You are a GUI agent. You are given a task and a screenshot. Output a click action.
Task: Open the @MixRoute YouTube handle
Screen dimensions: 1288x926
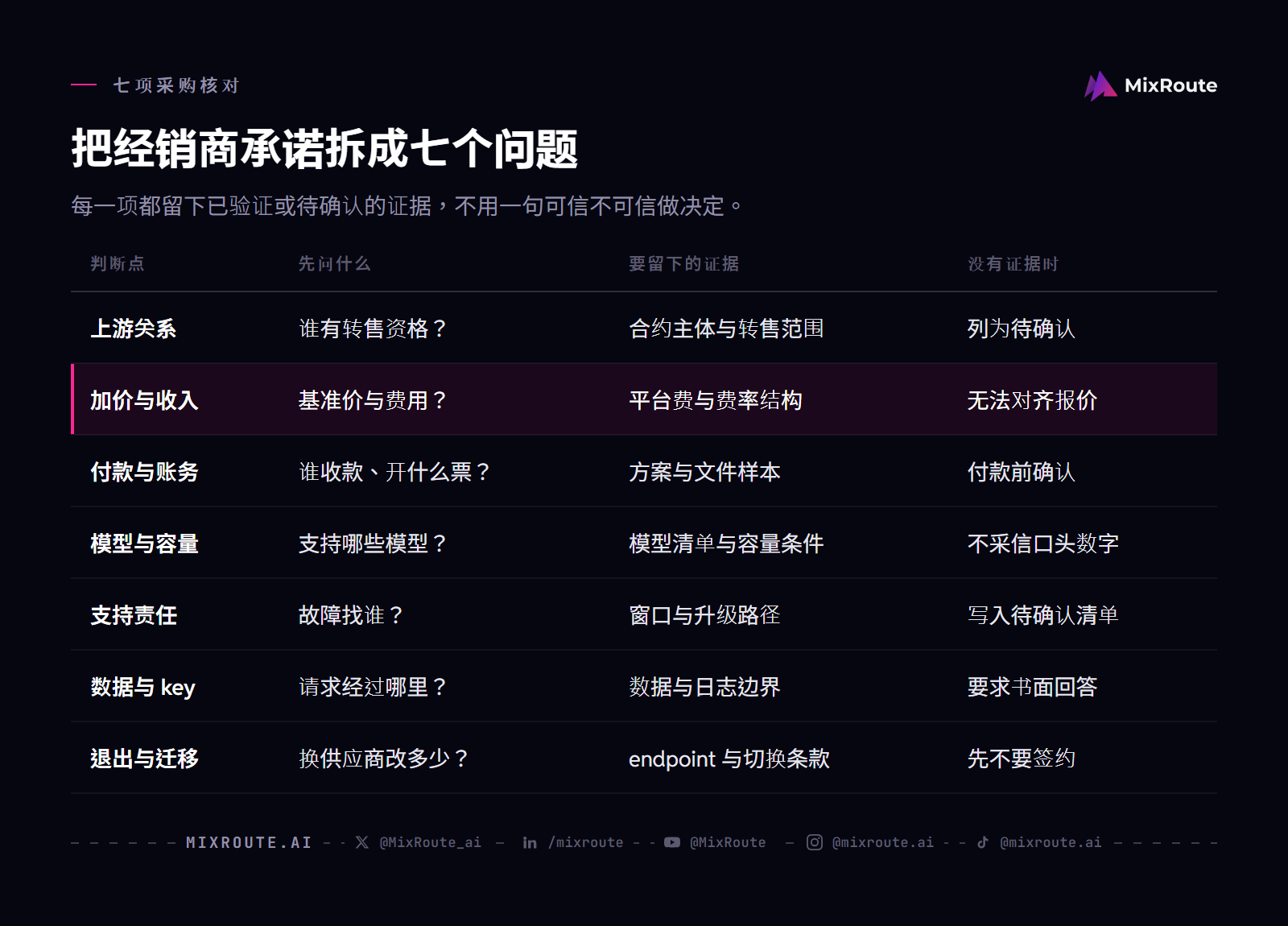(728, 842)
